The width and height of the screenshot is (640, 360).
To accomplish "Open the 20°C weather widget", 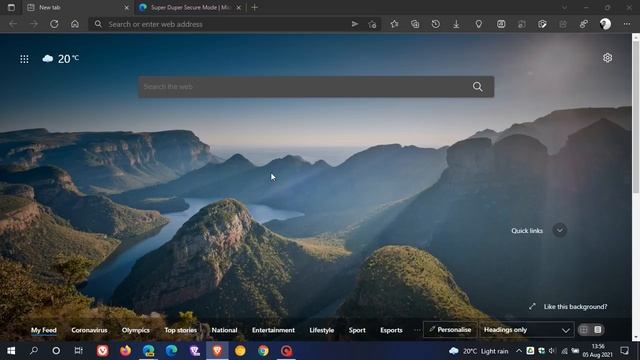I will (60, 59).
